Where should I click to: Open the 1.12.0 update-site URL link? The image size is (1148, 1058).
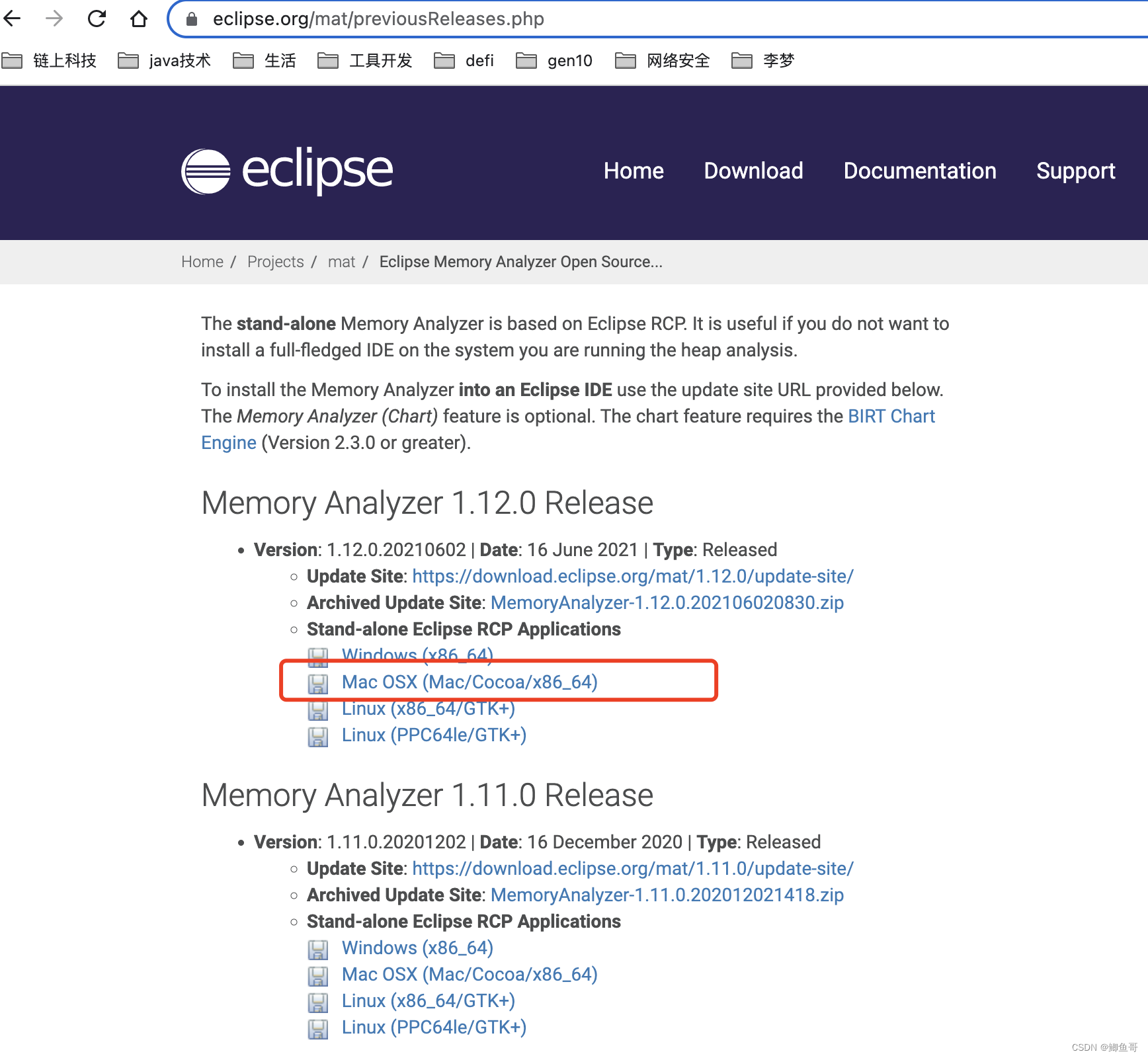point(633,576)
